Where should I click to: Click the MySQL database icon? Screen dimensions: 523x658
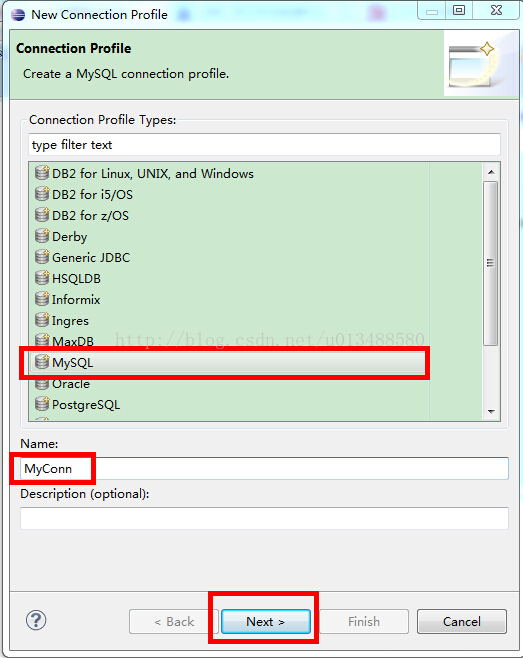click(x=42, y=361)
